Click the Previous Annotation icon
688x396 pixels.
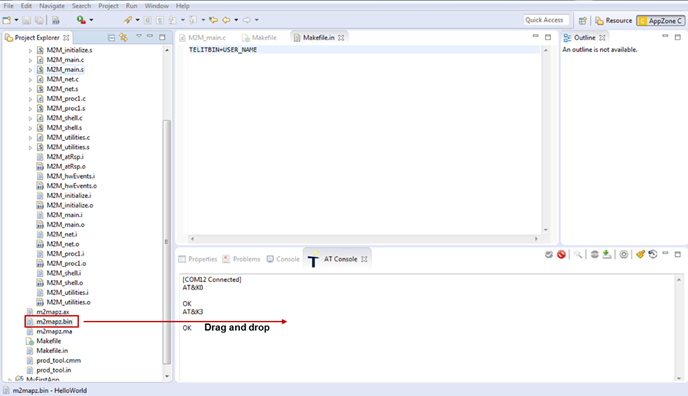pyautogui.click(x=193, y=20)
